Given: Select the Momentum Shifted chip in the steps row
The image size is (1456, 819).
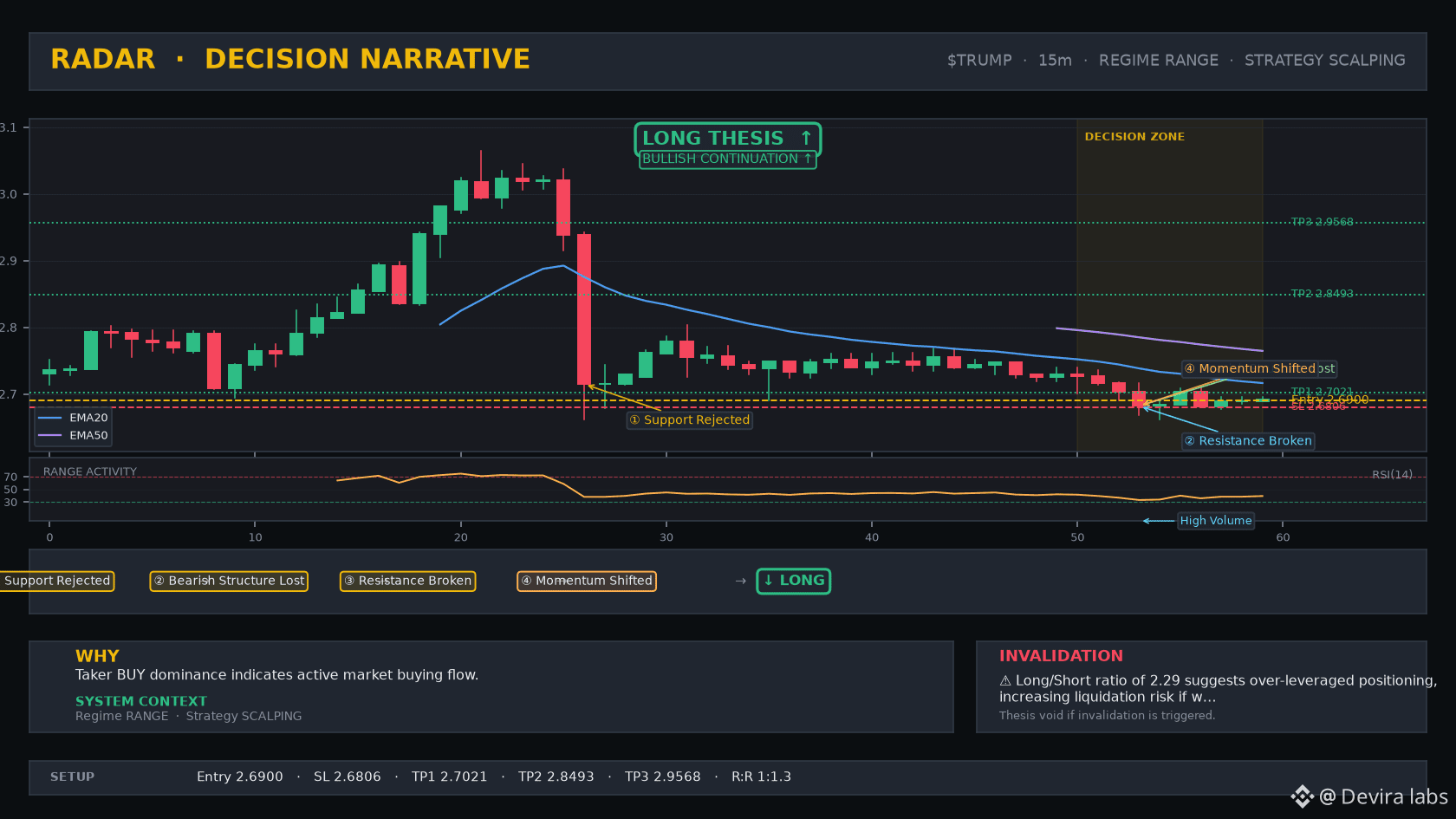Looking at the screenshot, I should pos(587,581).
